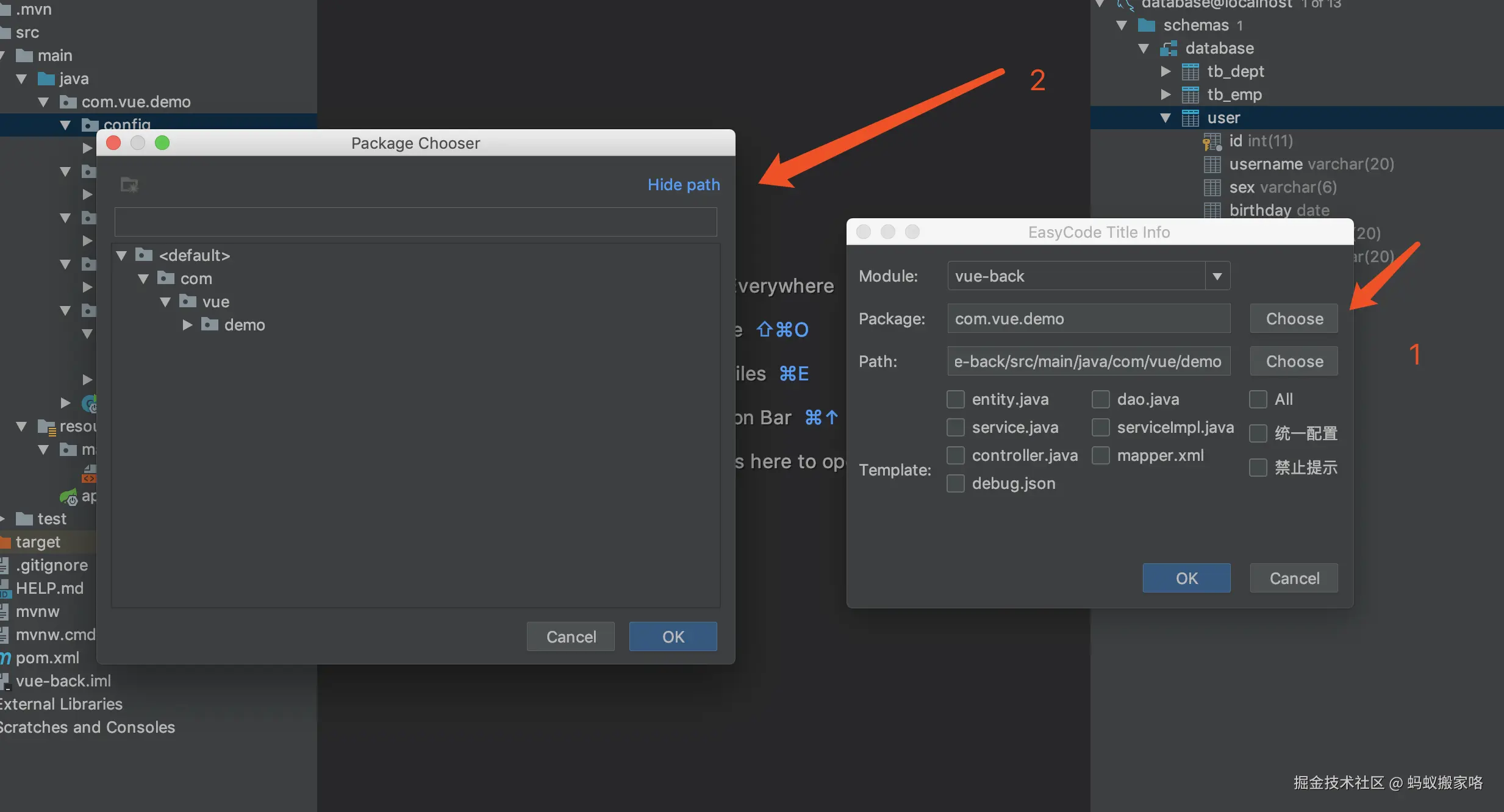Check the 统一配置 checkbox
Viewport: 1504px width, 812px height.
(x=1258, y=433)
